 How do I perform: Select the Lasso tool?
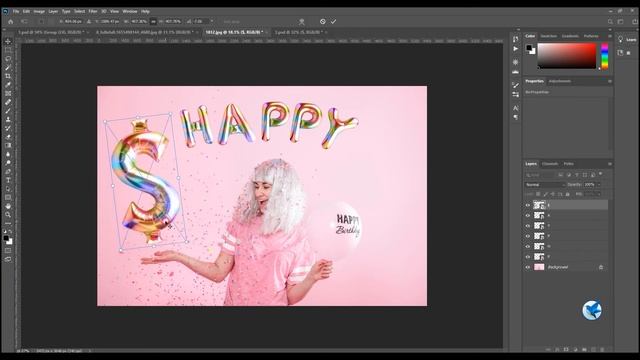8,59
